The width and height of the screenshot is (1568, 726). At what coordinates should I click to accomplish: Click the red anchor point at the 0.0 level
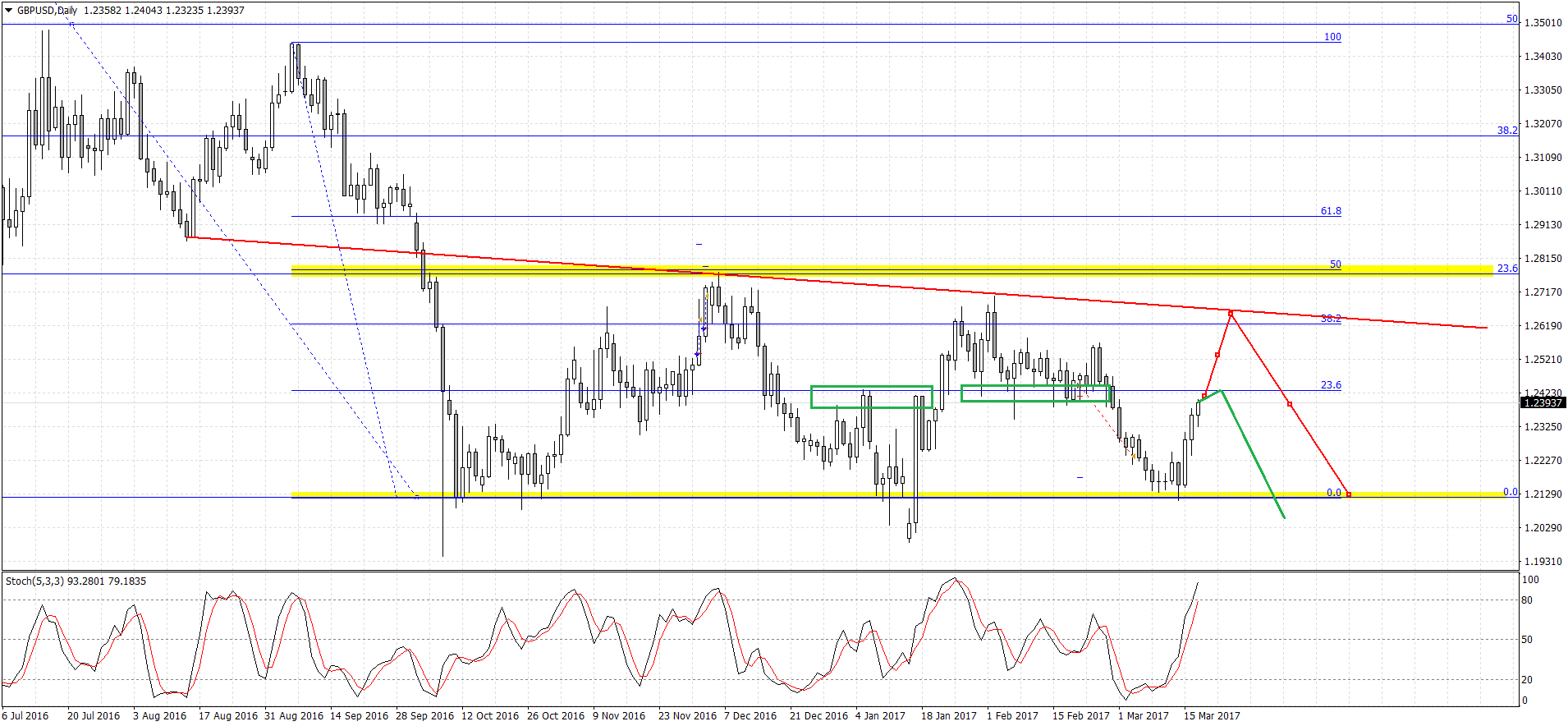[x=1349, y=494]
